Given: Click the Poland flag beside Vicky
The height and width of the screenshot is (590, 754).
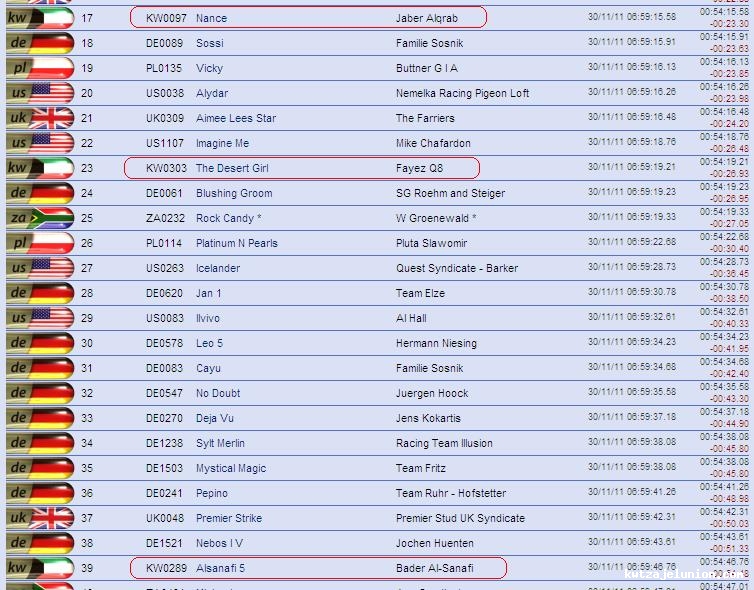Looking at the screenshot, I should point(40,68).
